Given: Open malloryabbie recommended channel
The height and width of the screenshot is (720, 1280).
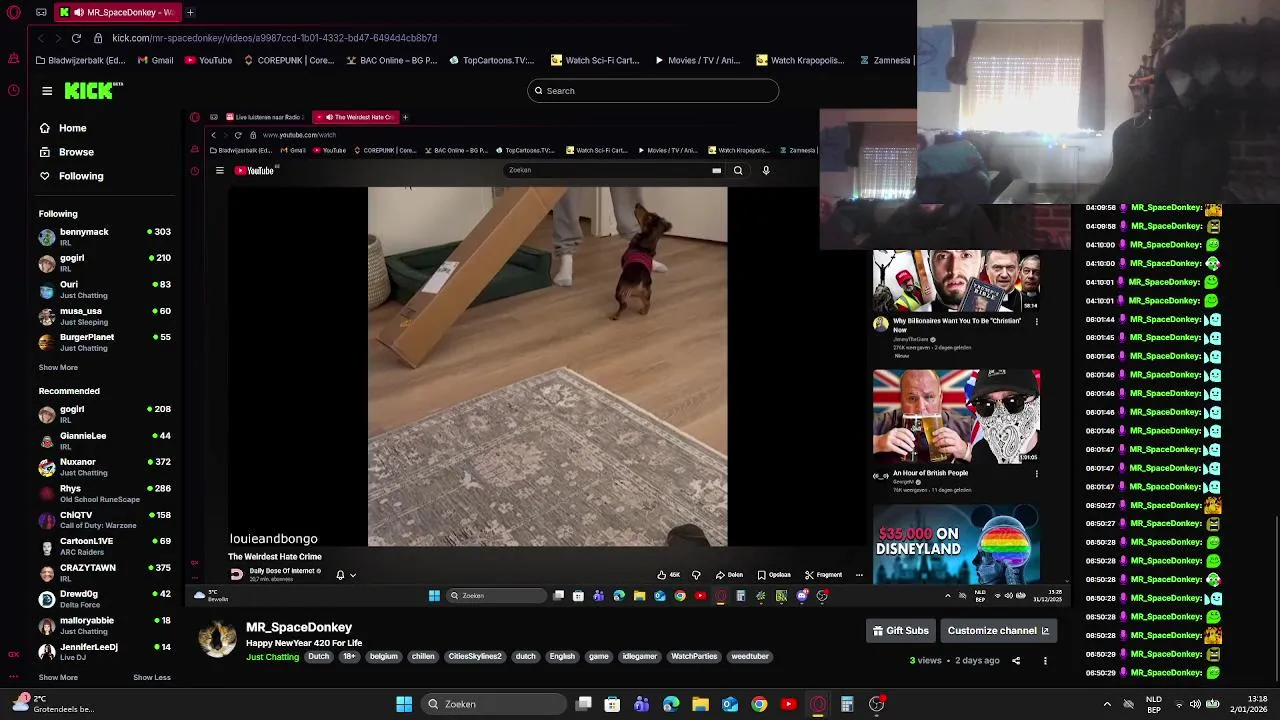Looking at the screenshot, I should tap(105, 625).
